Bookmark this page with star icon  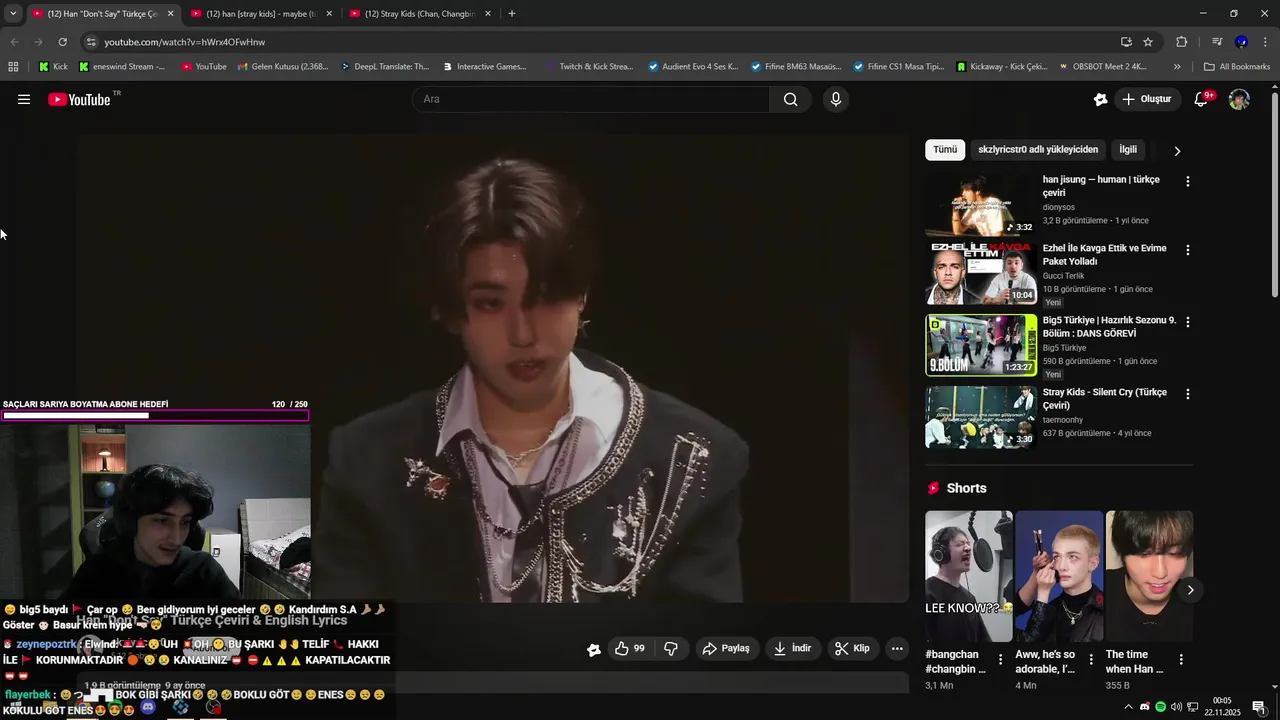pos(1148,42)
